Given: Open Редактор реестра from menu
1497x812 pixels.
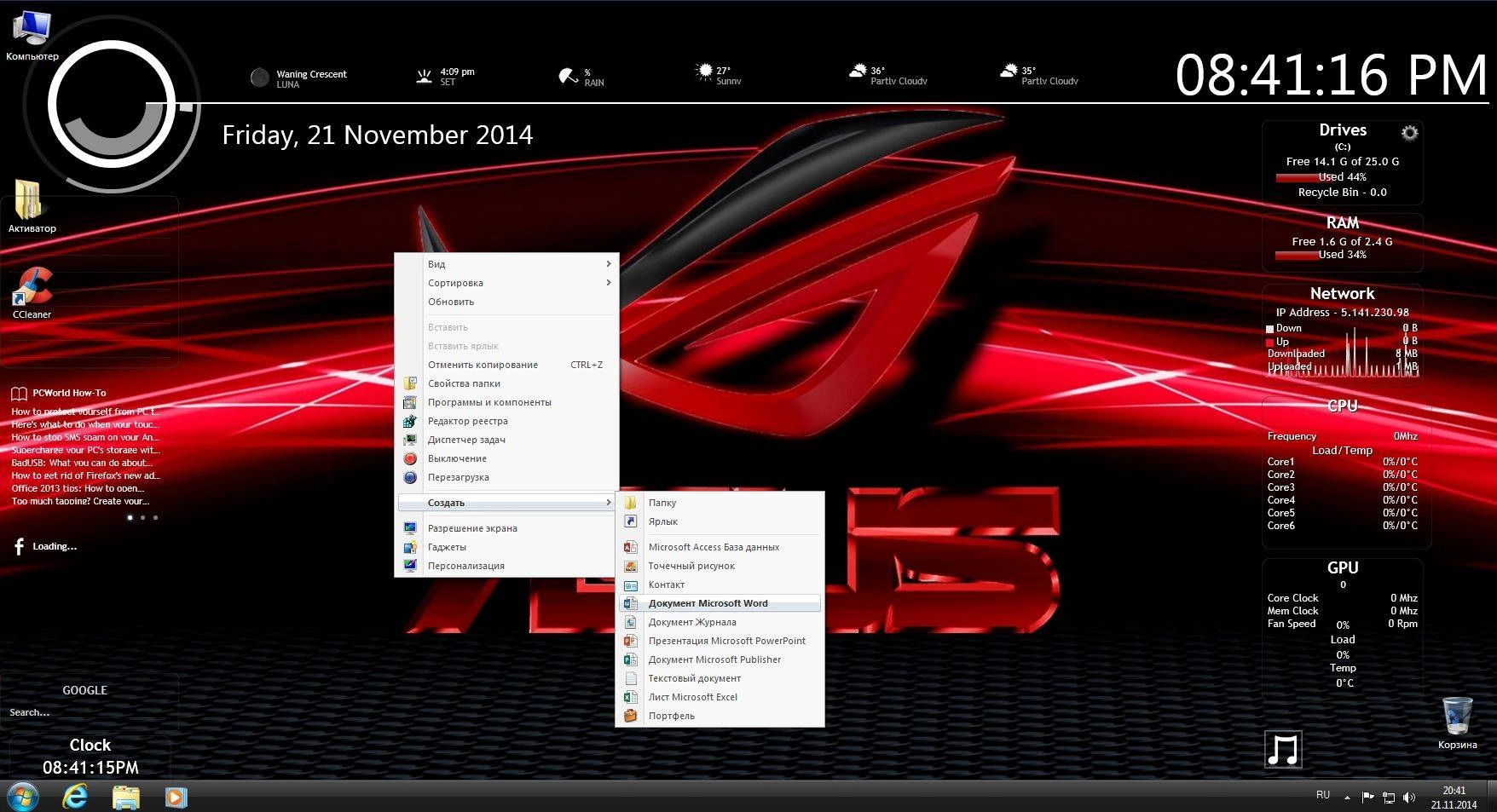Looking at the screenshot, I should pos(507,421).
